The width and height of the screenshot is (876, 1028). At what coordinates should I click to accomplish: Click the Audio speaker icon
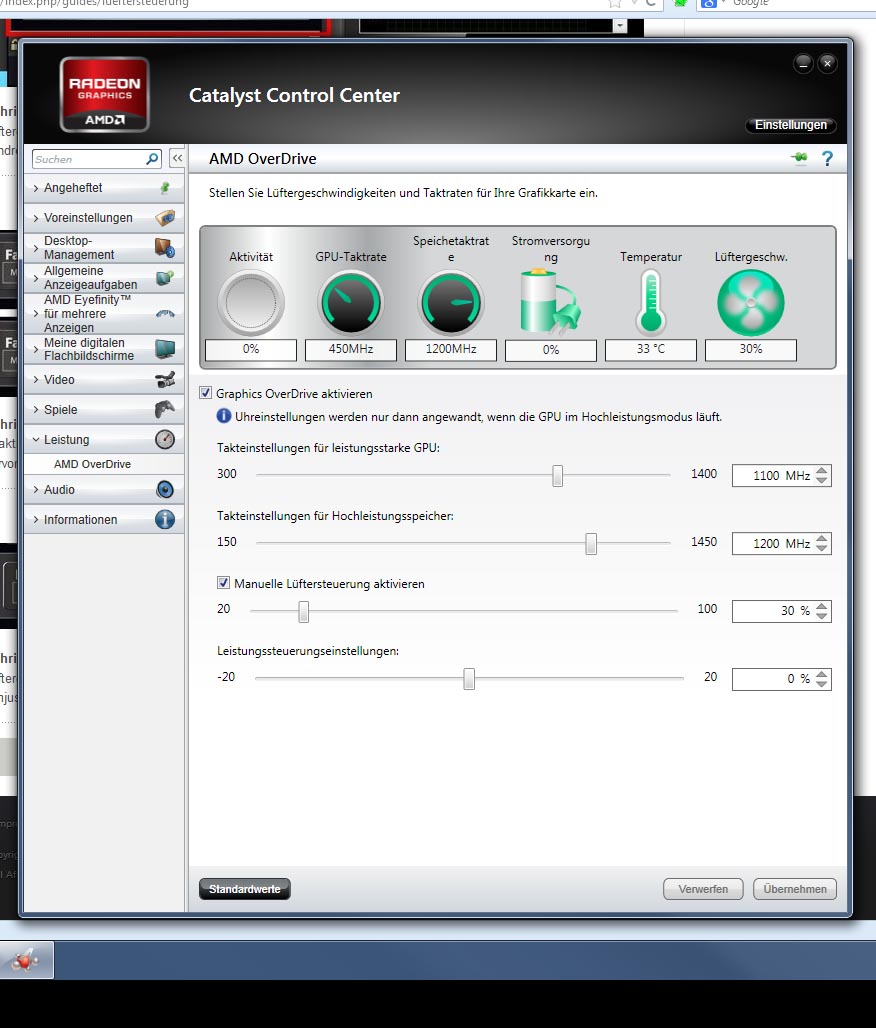(x=165, y=489)
